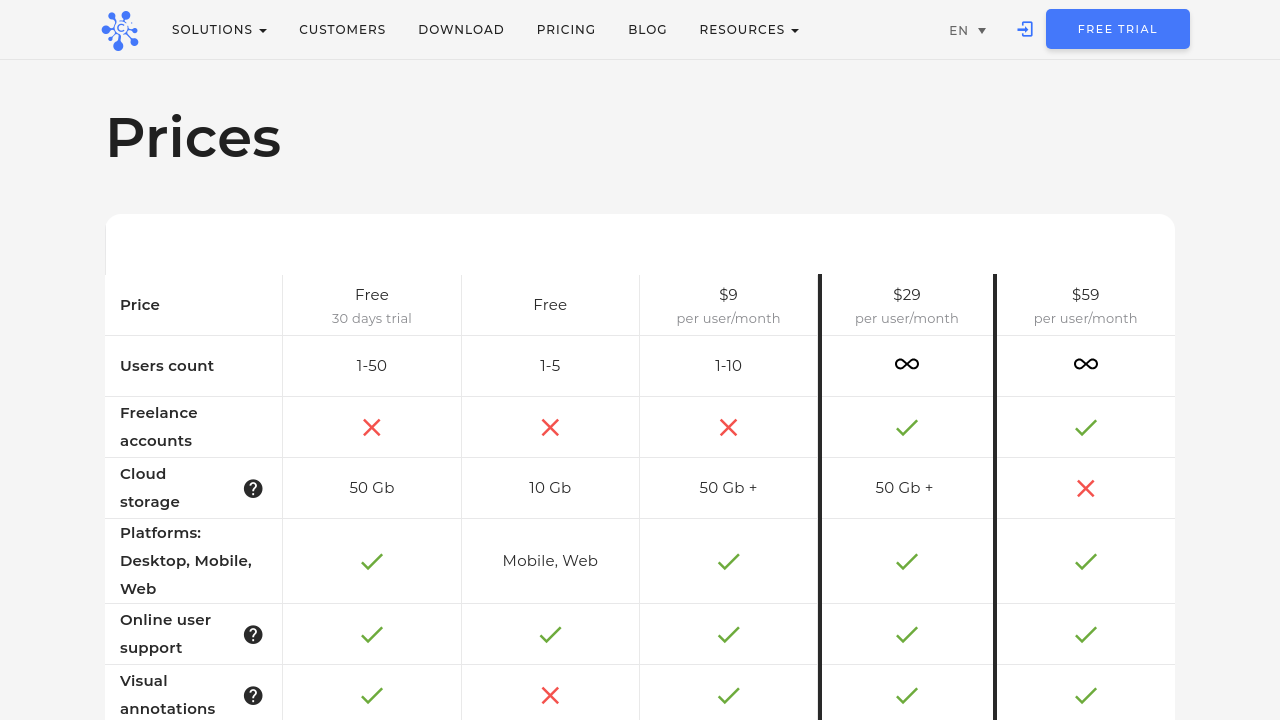Click infinity symbol in $59 Users count
1280x720 pixels.
tap(1086, 365)
